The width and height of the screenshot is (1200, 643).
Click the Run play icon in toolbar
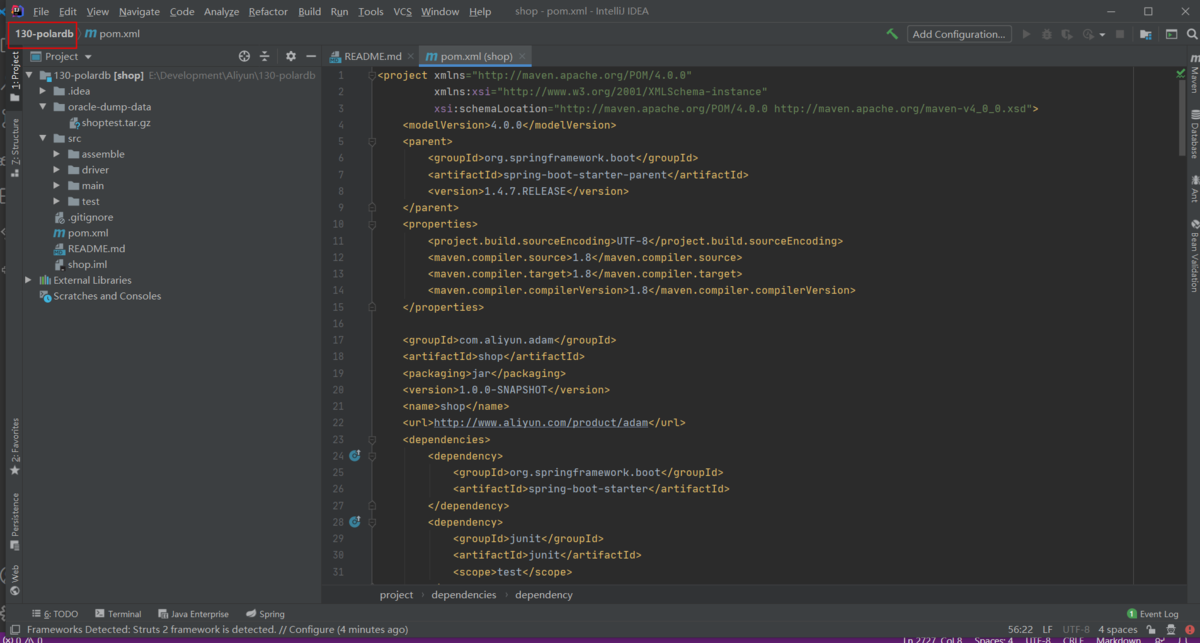[1025, 34]
